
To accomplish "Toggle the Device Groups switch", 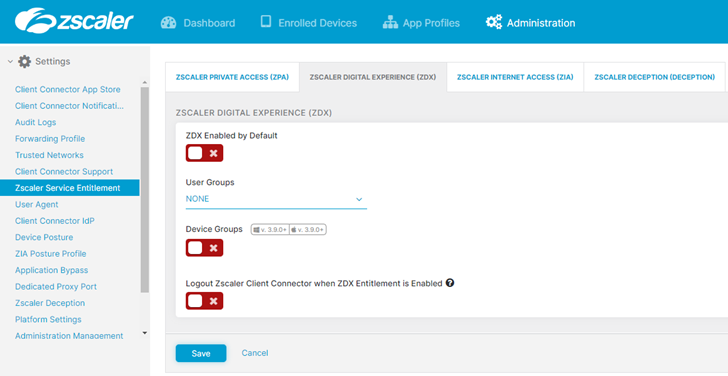I will coord(204,248).
